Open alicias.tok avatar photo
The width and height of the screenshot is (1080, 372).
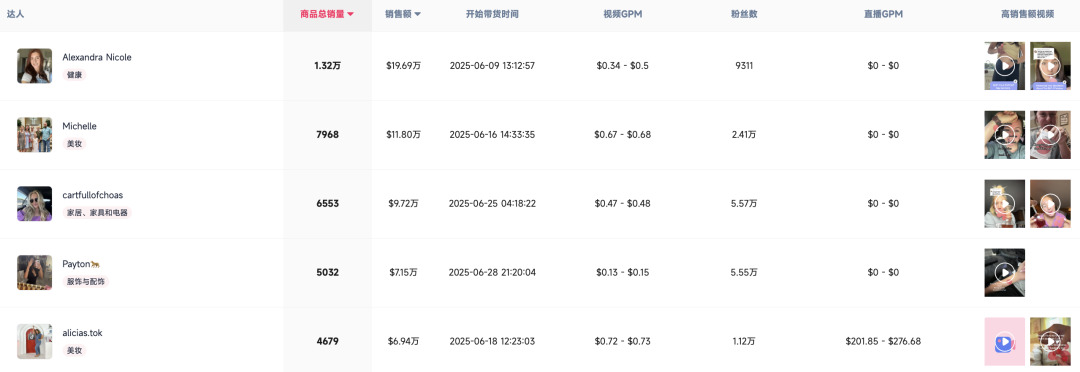pos(34,341)
